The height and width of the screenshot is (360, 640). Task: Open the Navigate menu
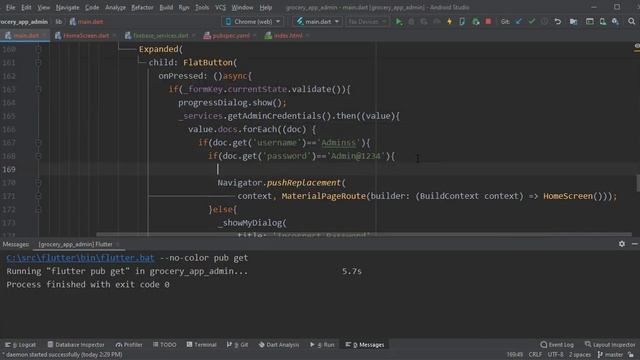[x=67, y=7]
